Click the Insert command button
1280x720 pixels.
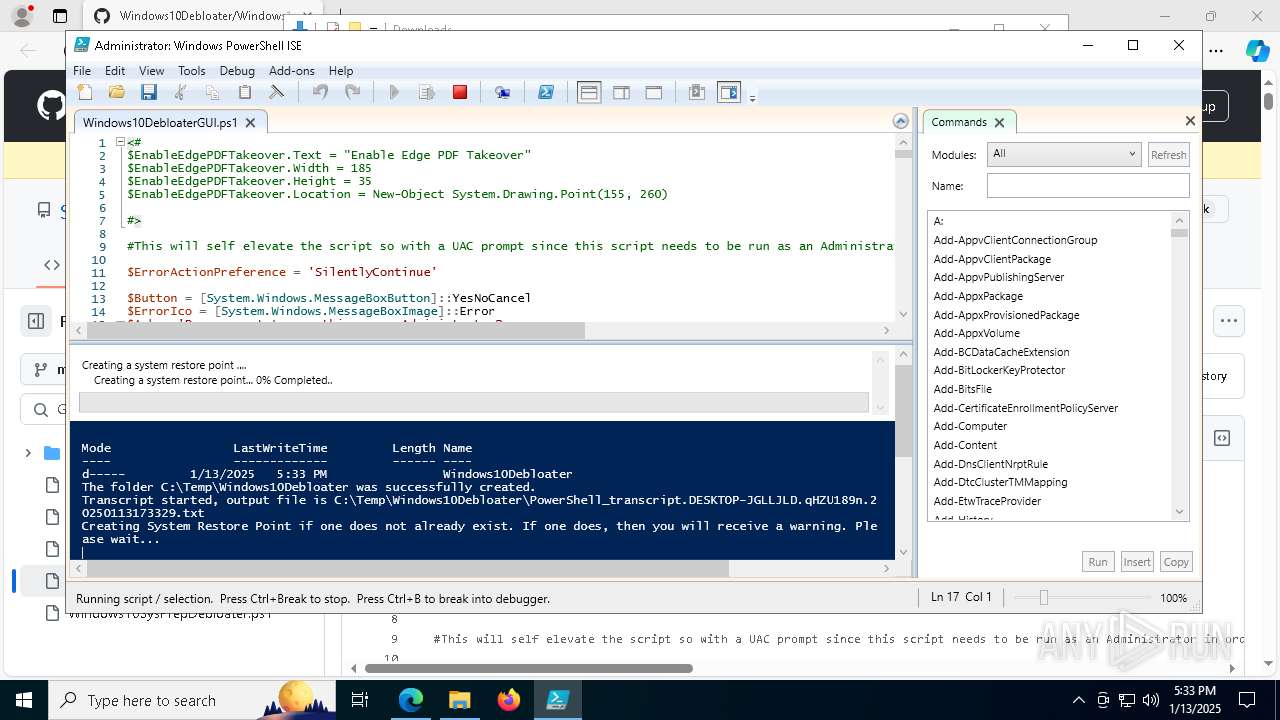click(1137, 562)
